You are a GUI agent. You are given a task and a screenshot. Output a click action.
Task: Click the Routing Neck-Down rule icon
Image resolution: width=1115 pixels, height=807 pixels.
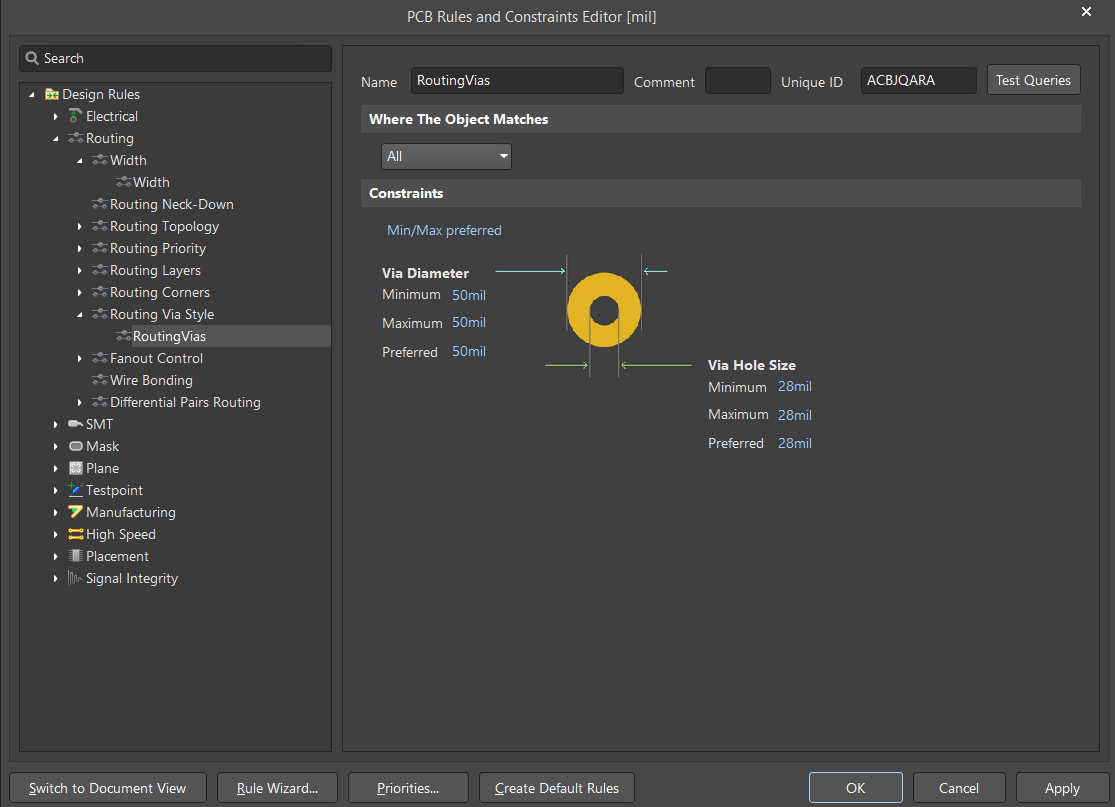[100, 204]
